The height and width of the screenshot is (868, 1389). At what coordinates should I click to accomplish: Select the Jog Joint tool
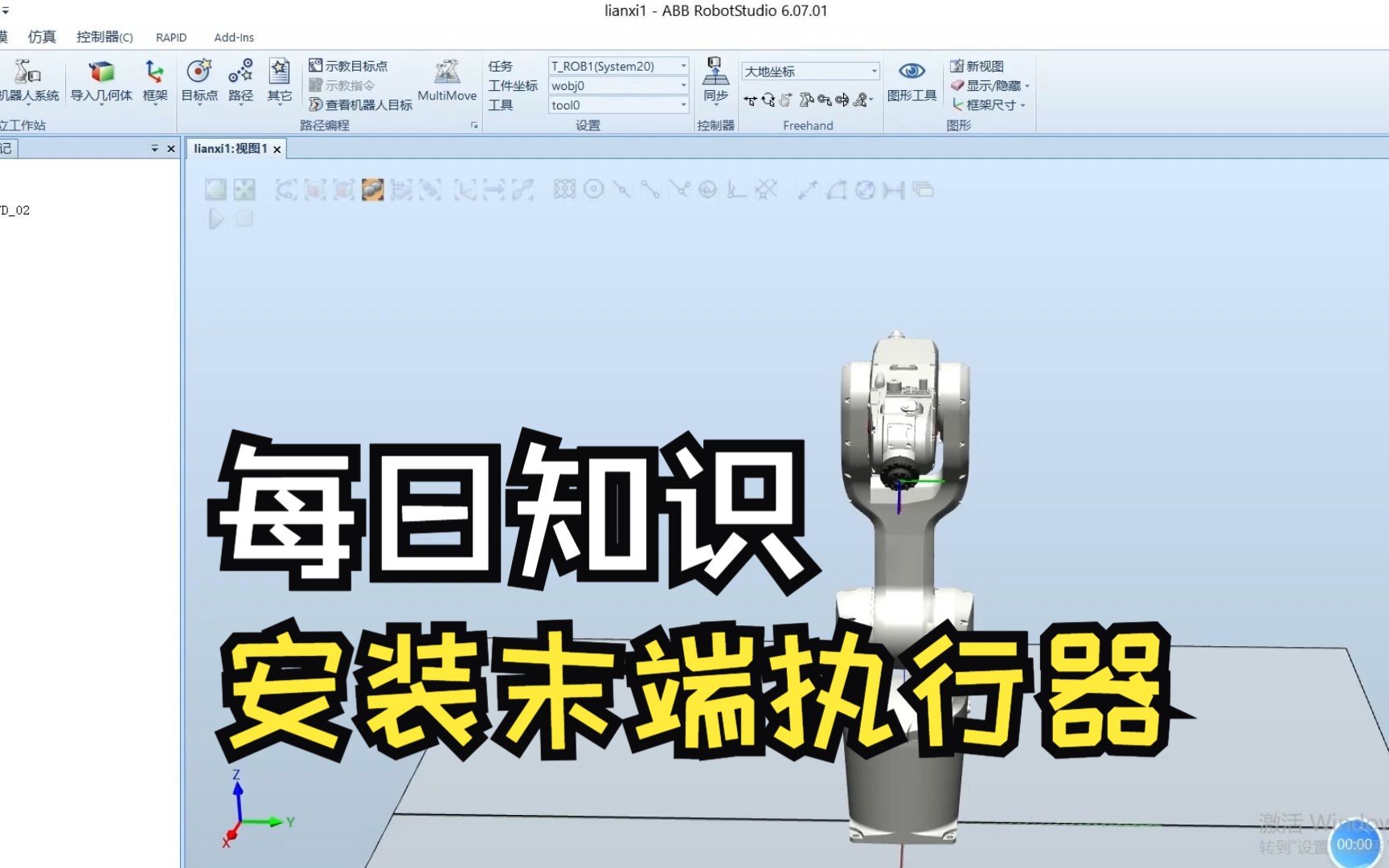click(x=806, y=100)
